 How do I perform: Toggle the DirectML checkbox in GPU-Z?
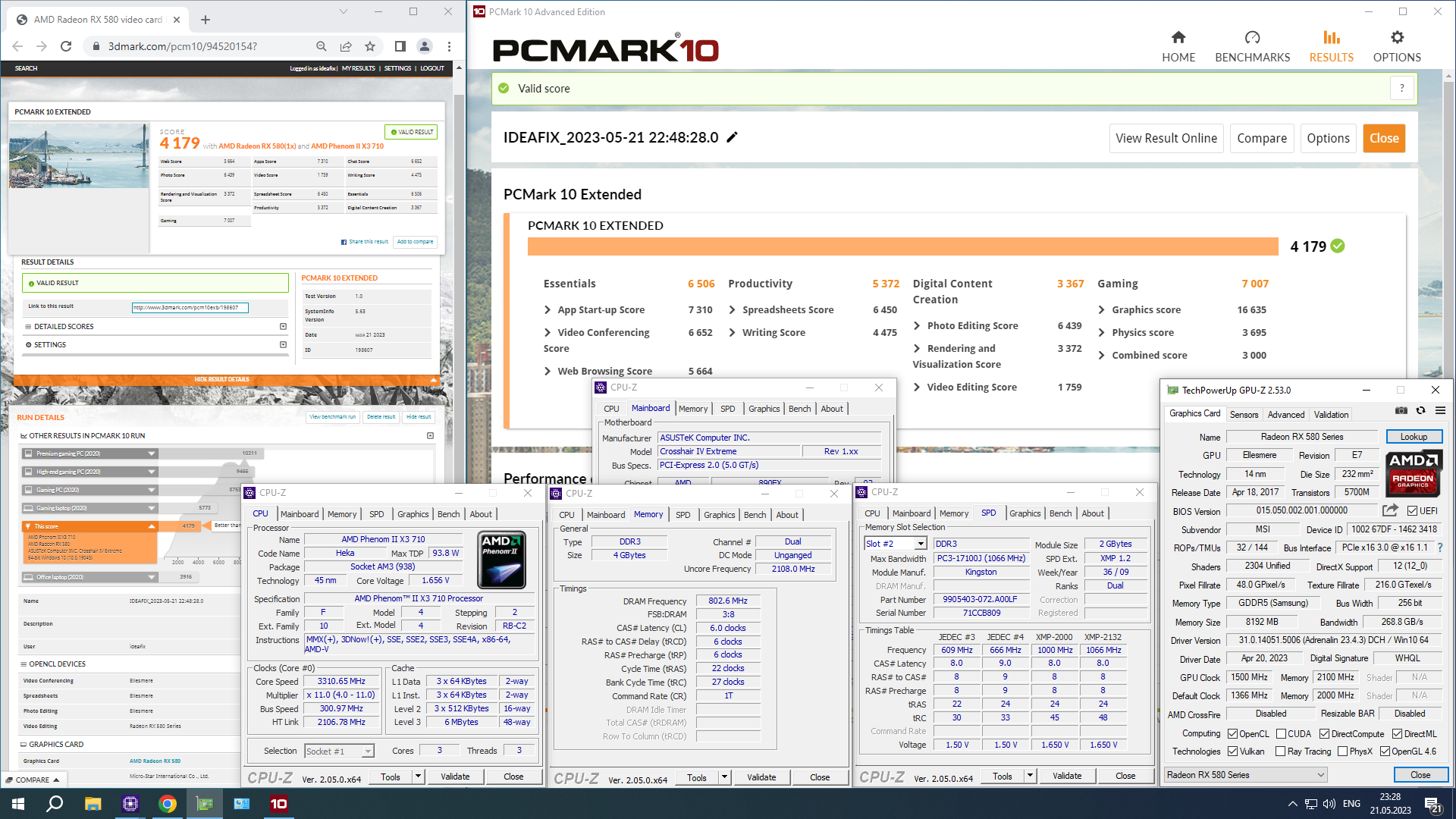coord(1397,733)
